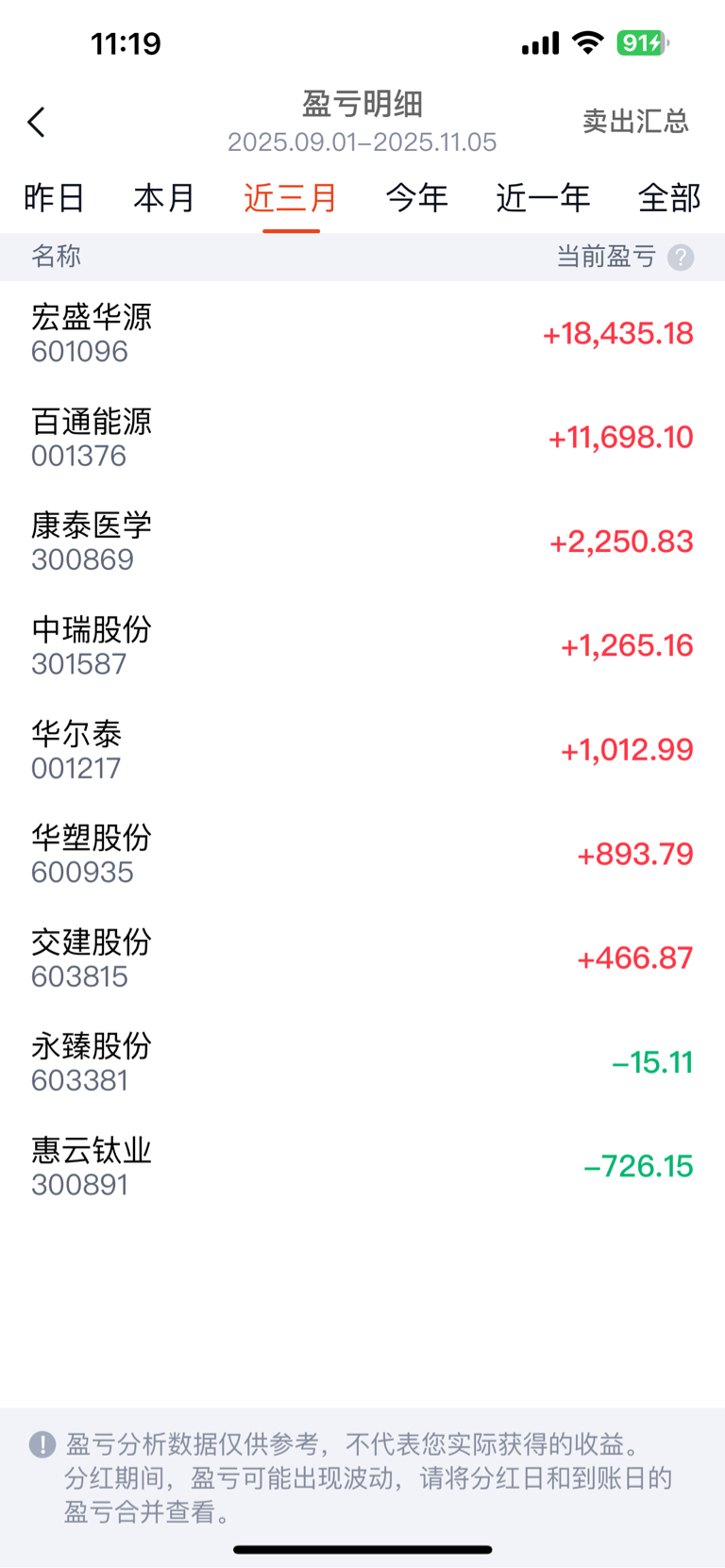
Task: Open 宏盛华源 601096 profit details
Action: (362, 333)
